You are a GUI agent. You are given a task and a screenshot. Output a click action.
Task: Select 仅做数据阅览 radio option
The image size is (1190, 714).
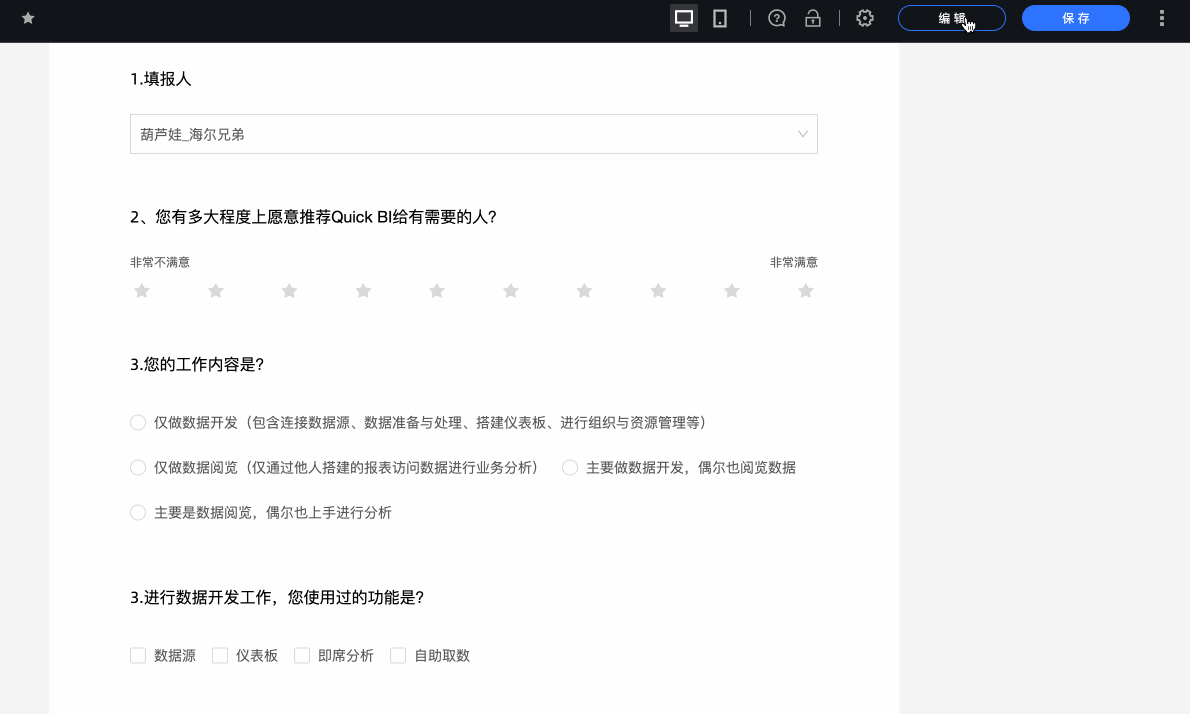138,467
